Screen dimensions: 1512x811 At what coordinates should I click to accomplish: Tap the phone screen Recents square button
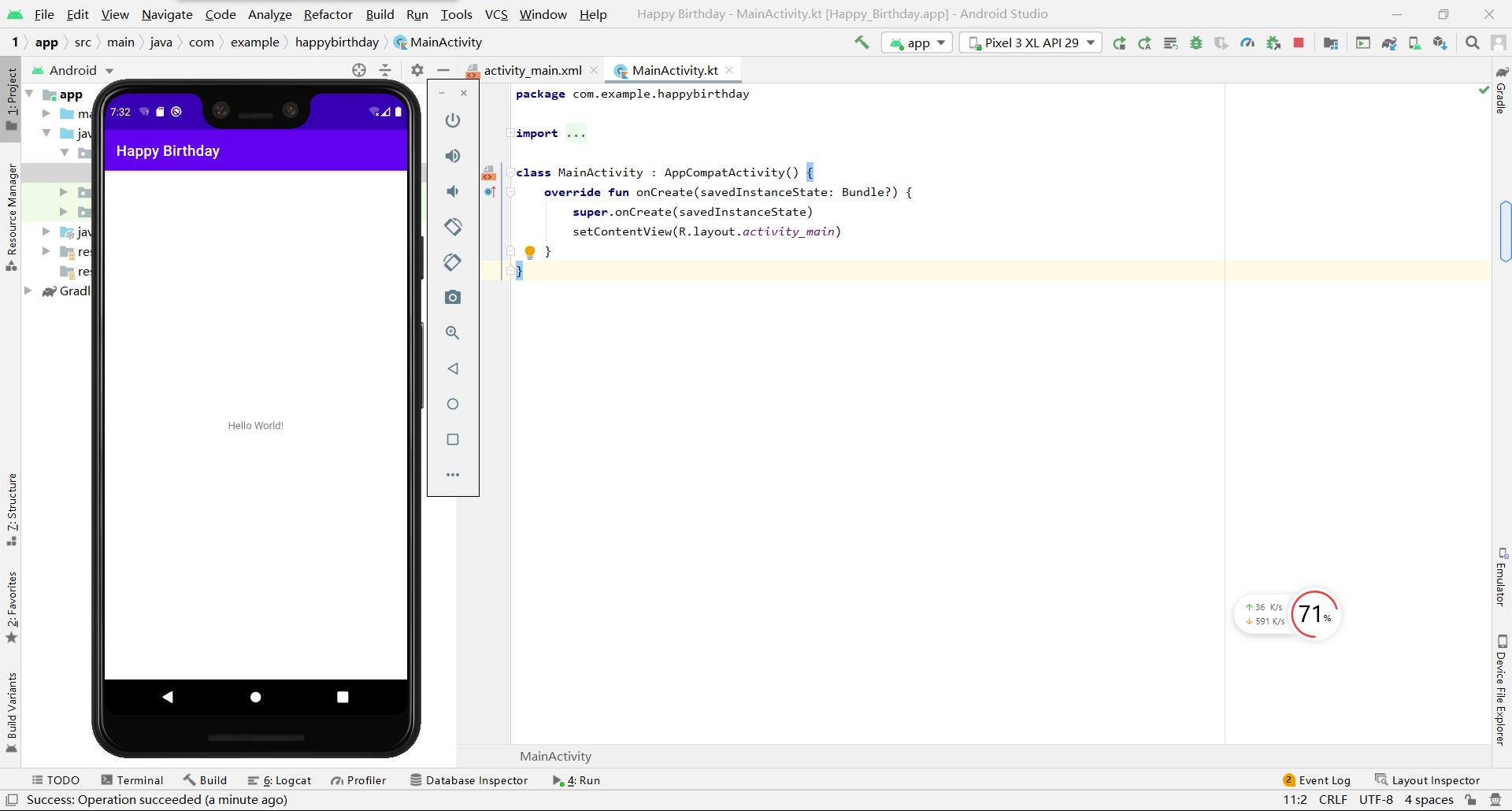tap(343, 697)
